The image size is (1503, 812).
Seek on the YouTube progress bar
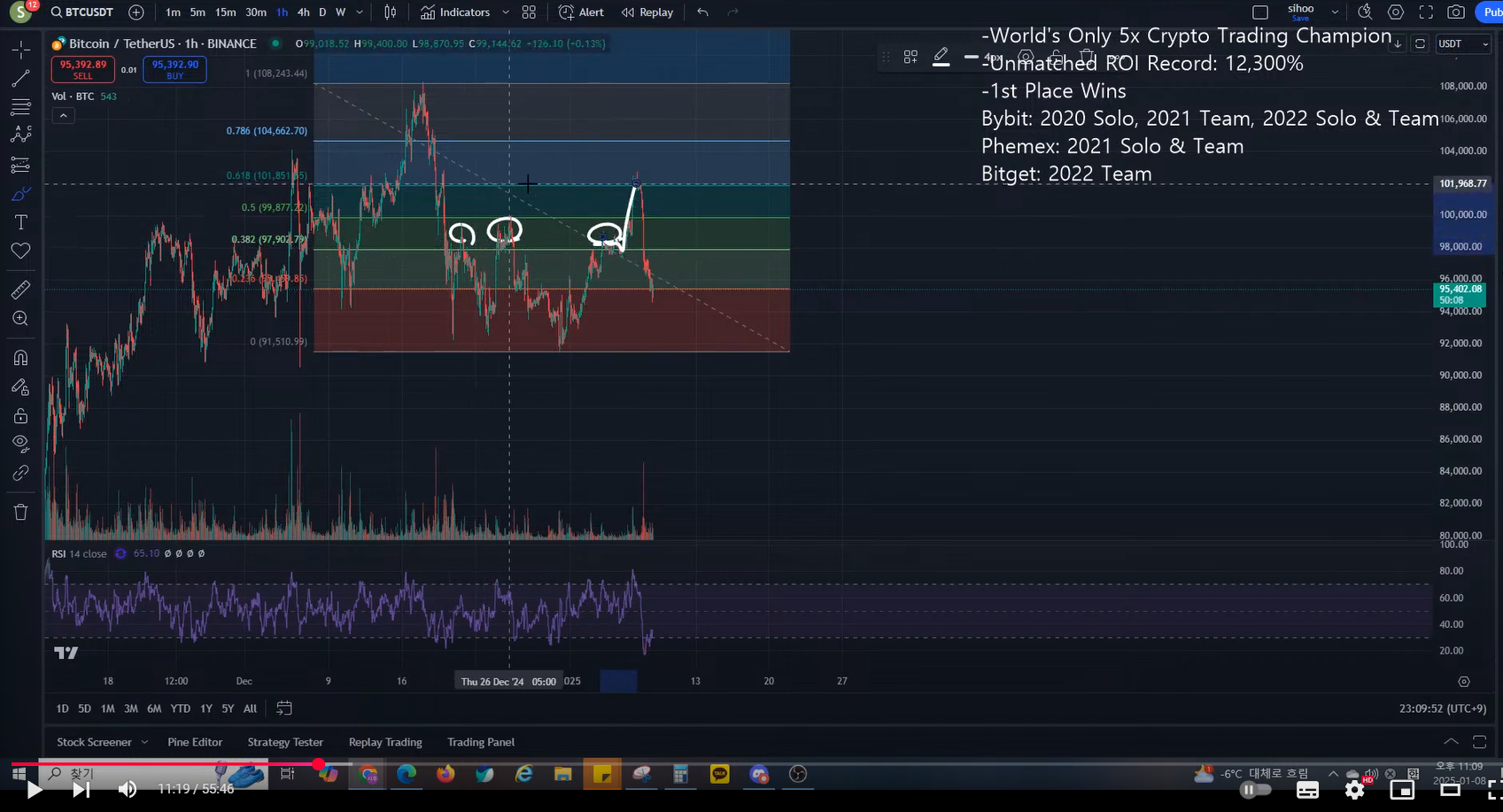click(x=751, y=763)
